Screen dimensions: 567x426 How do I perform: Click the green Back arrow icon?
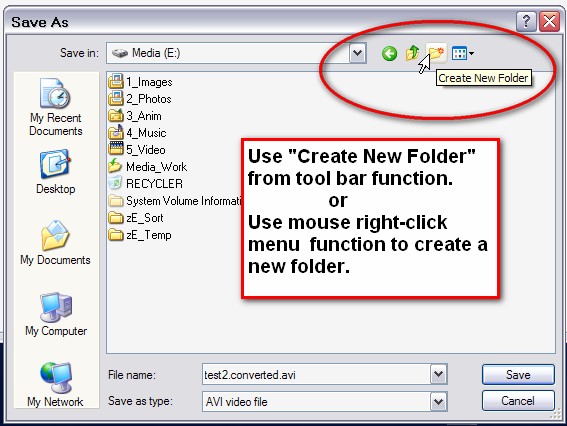[389, 54]
